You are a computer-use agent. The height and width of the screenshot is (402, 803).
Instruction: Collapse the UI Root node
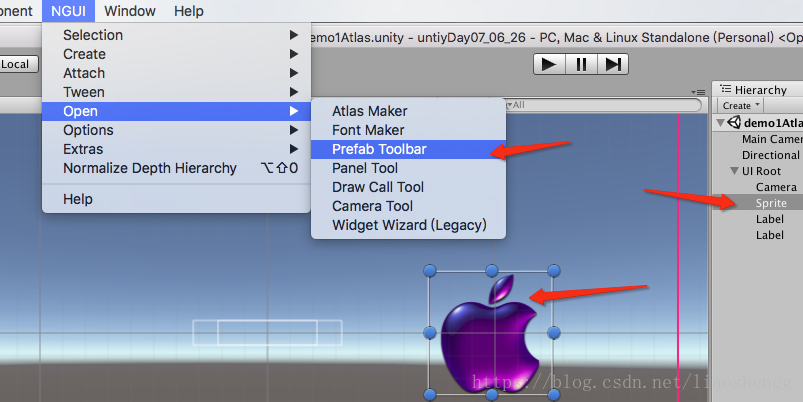734,171
